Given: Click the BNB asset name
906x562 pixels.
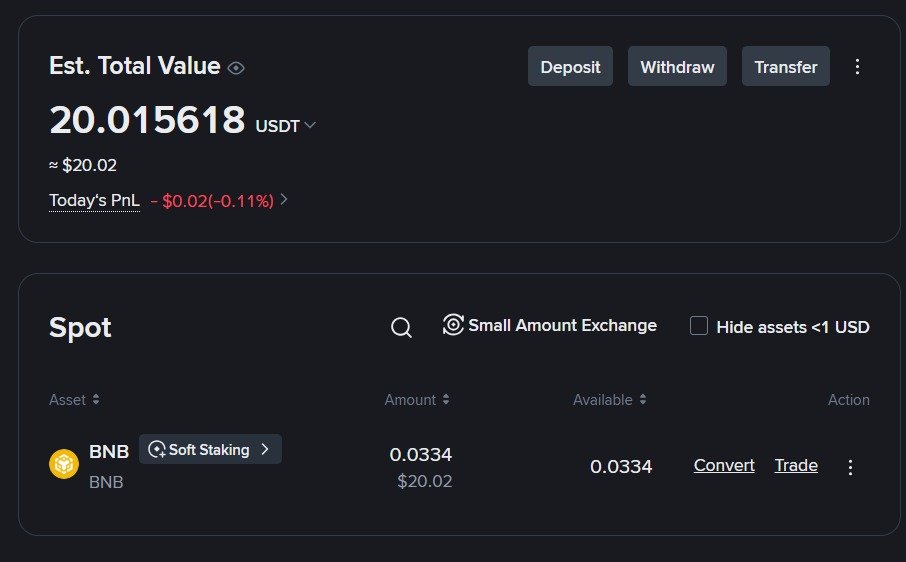Looking at the screenshot, I should [109, 451].
